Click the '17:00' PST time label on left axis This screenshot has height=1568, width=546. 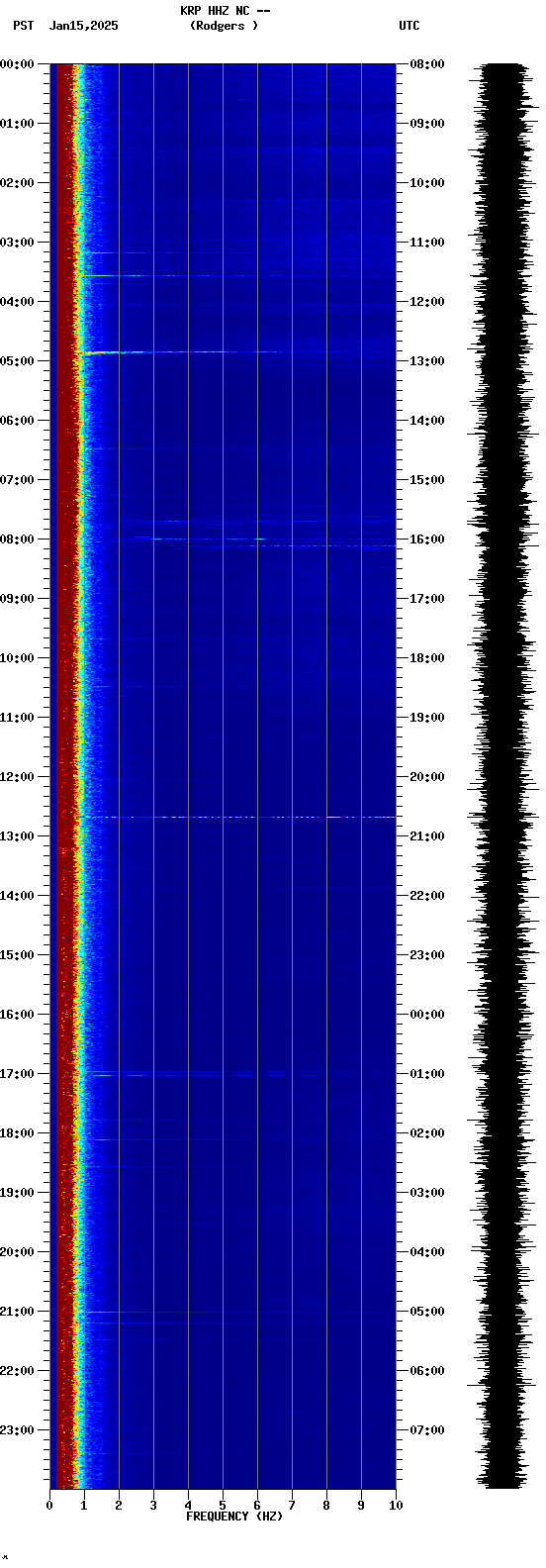(x=18, y=1074)
